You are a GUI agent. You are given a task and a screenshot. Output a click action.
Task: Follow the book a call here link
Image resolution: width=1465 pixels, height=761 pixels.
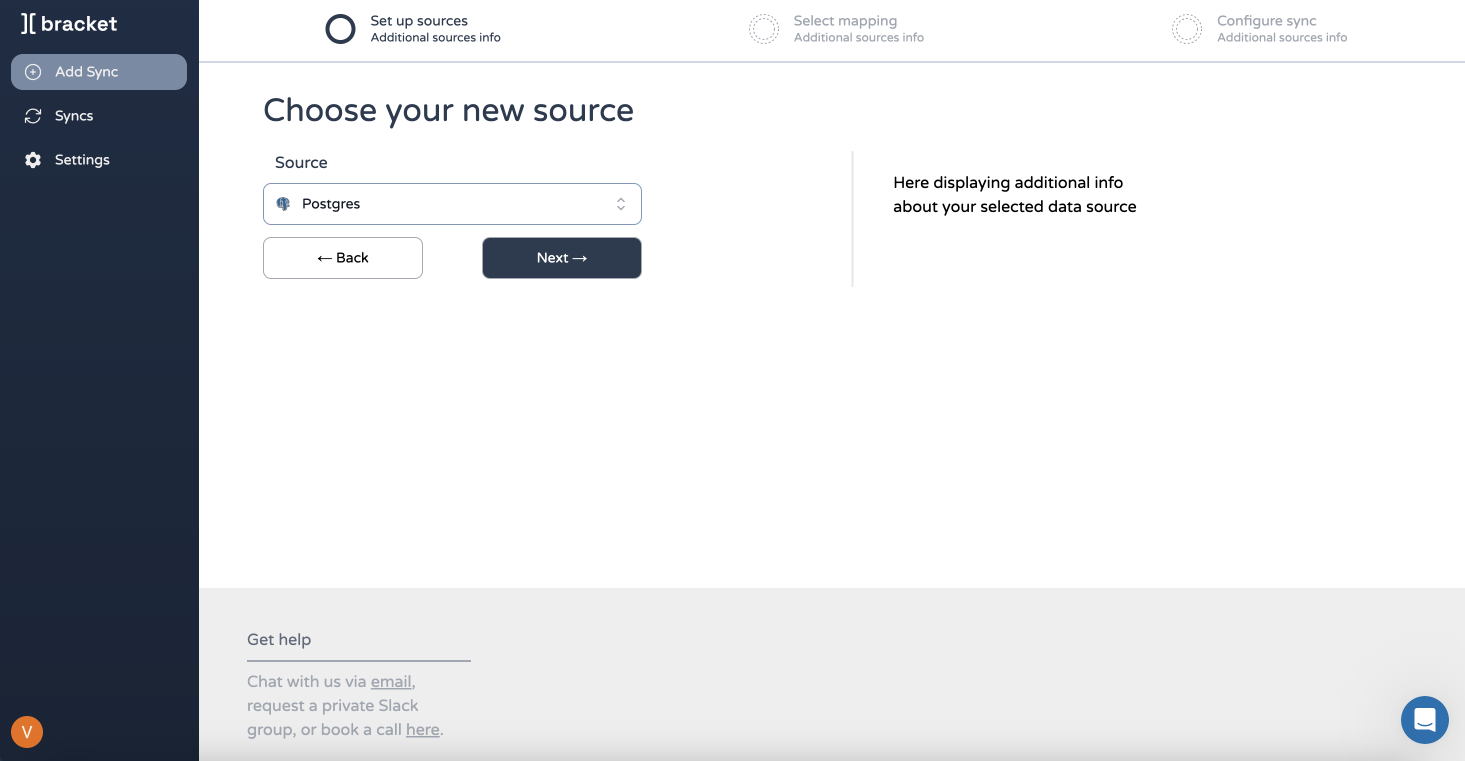click(x=422, y=730)
